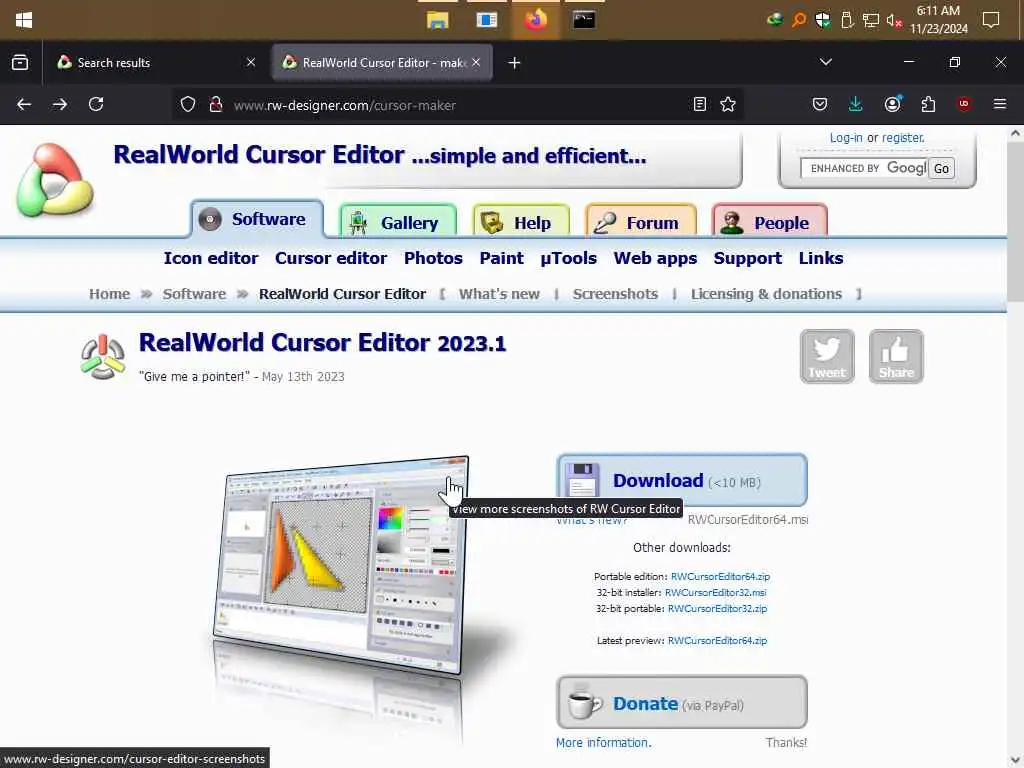Open the Windows Security shield tray icon

click(823, 20)
